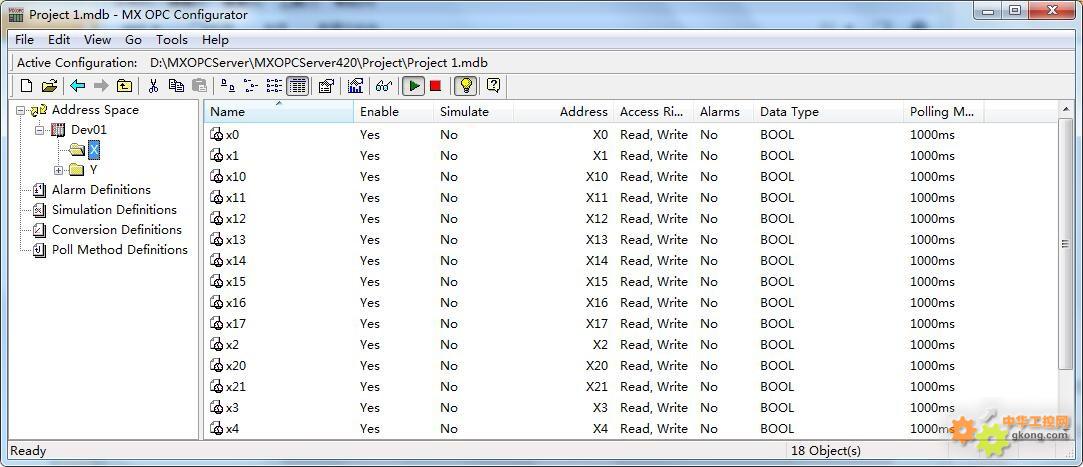Image resolution: width=1083 pixels, height=467 pixels.
Task: Click the Help question mark icon
Action: pos(493,86)
